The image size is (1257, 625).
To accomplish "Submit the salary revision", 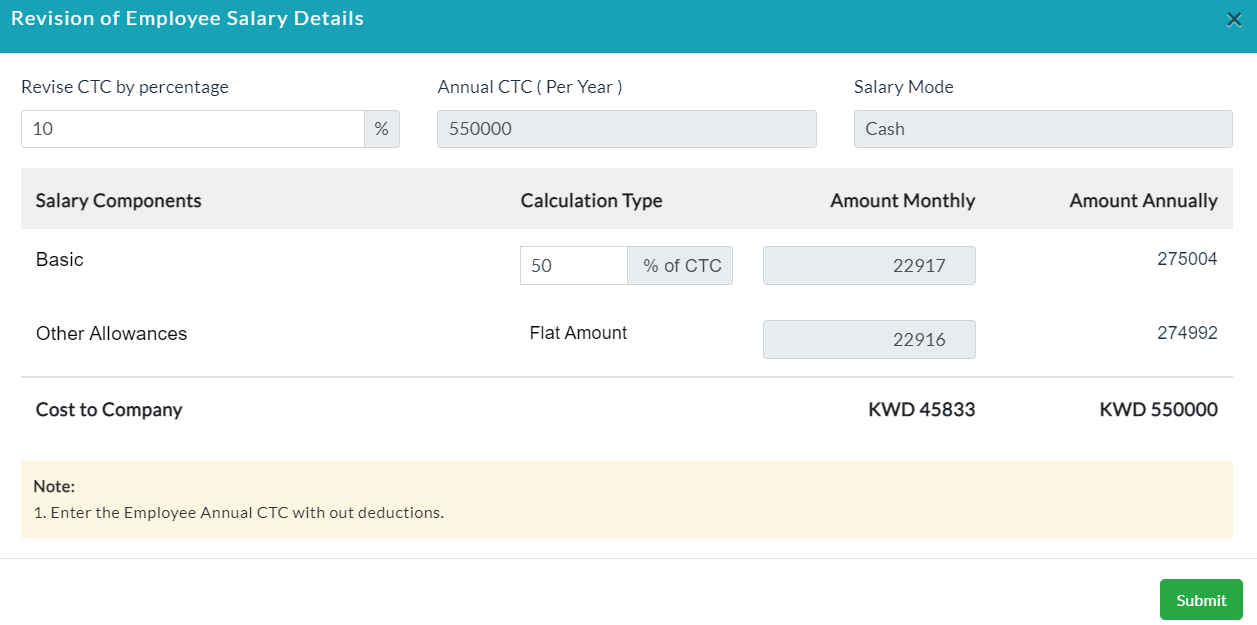I will [x=1201, y=600].
